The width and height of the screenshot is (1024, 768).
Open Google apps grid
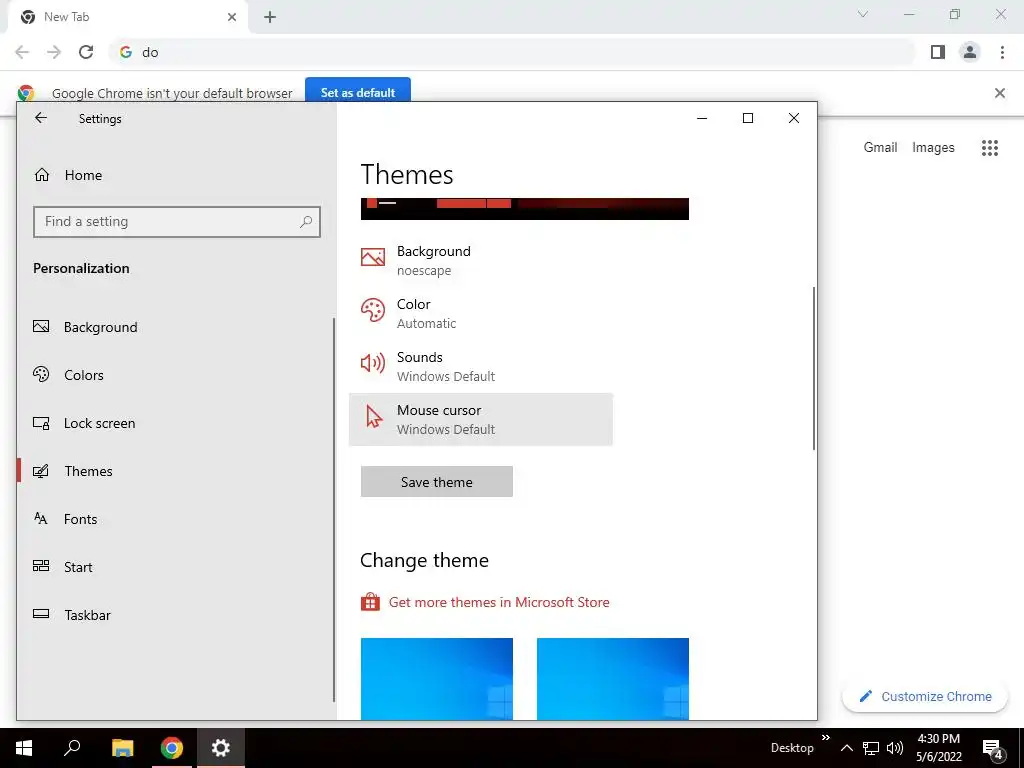(990, 148)
